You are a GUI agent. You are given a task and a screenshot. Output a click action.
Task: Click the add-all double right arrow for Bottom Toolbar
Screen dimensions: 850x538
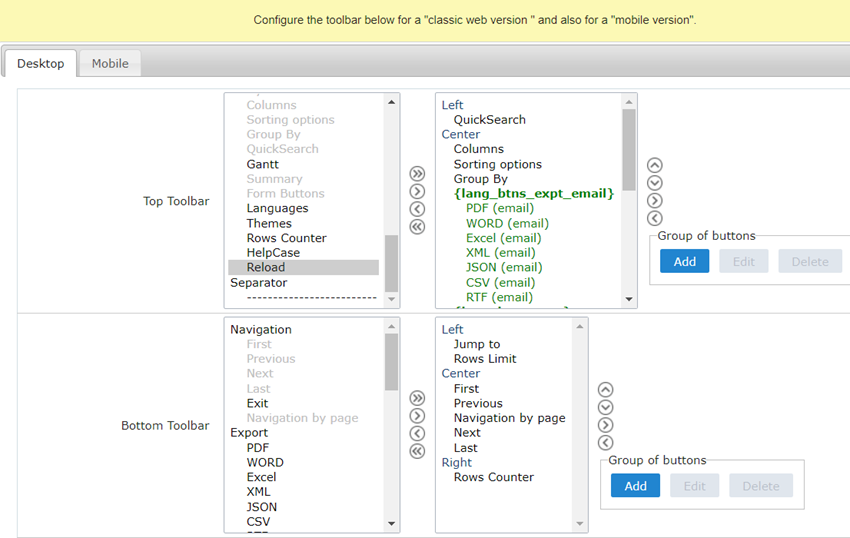pos(417,398)
